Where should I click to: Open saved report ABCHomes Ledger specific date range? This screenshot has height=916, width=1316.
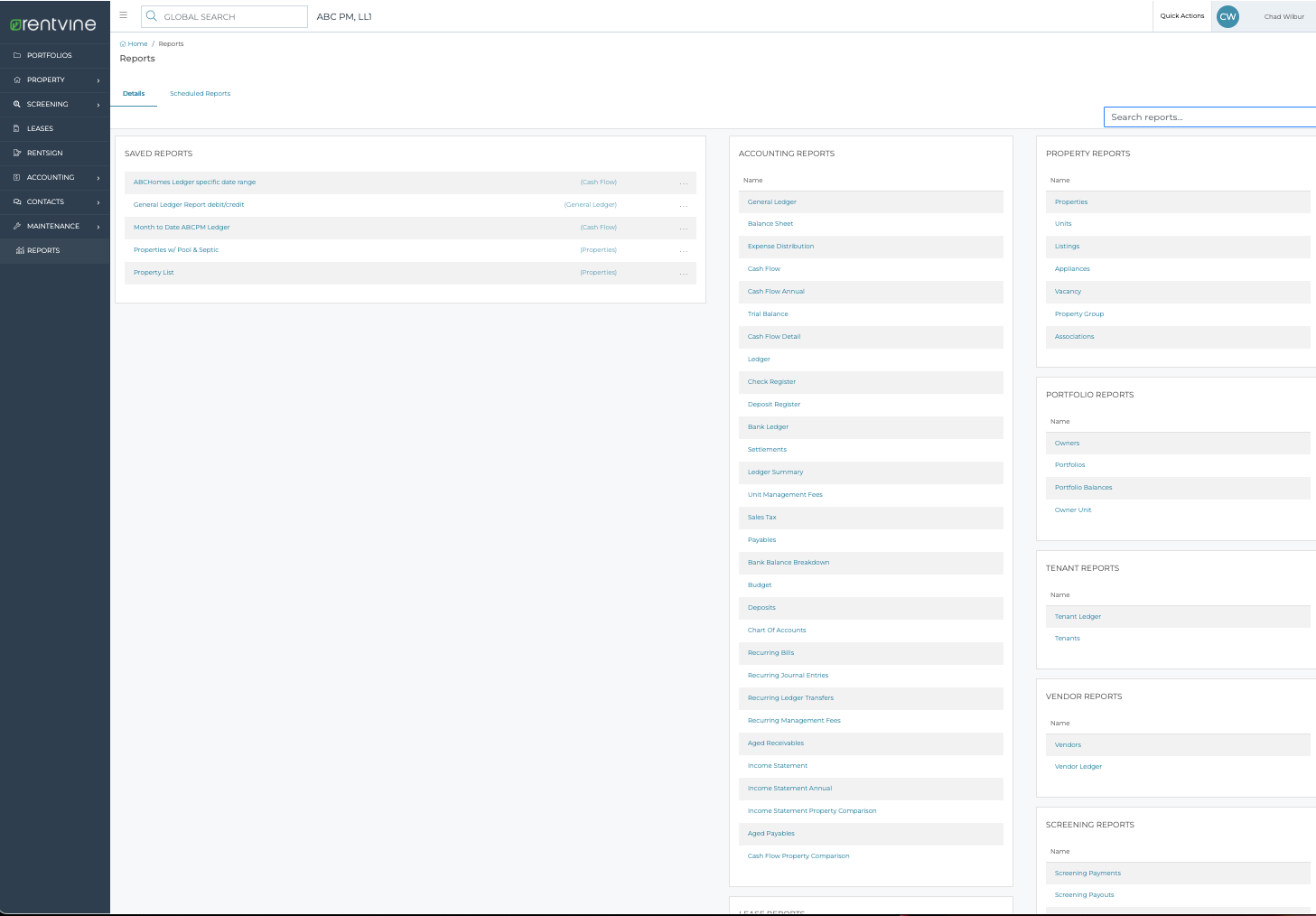(194, 182)
